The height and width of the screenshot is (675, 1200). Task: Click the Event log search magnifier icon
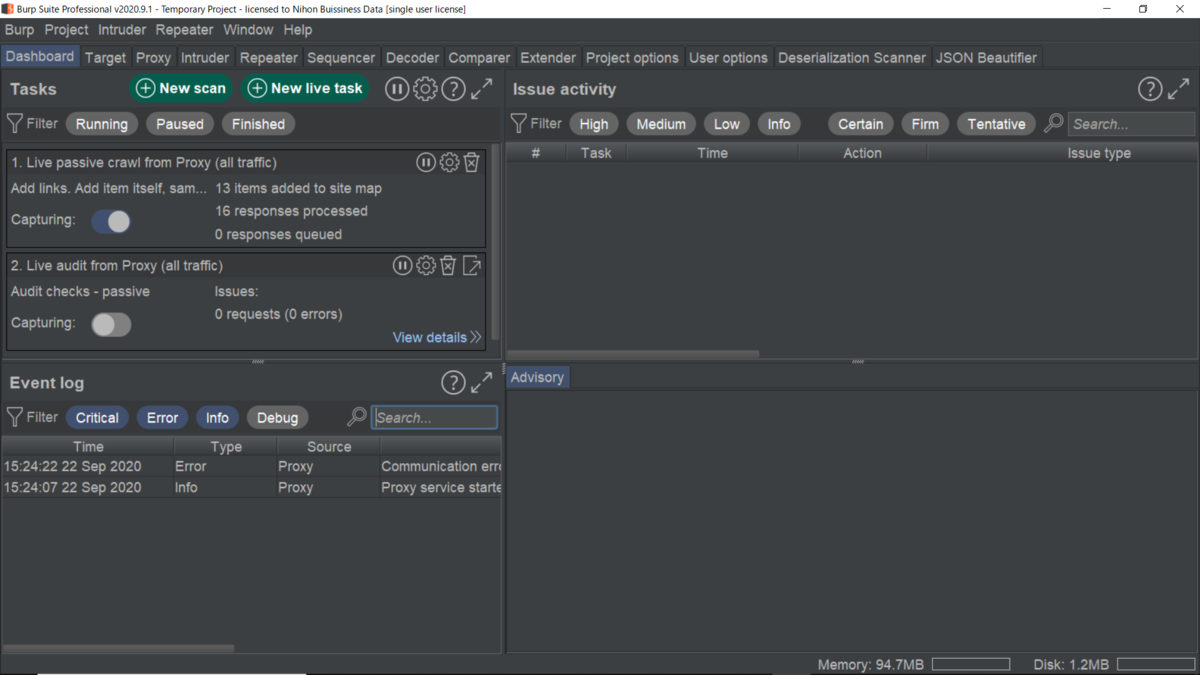[x=356, y=417]
